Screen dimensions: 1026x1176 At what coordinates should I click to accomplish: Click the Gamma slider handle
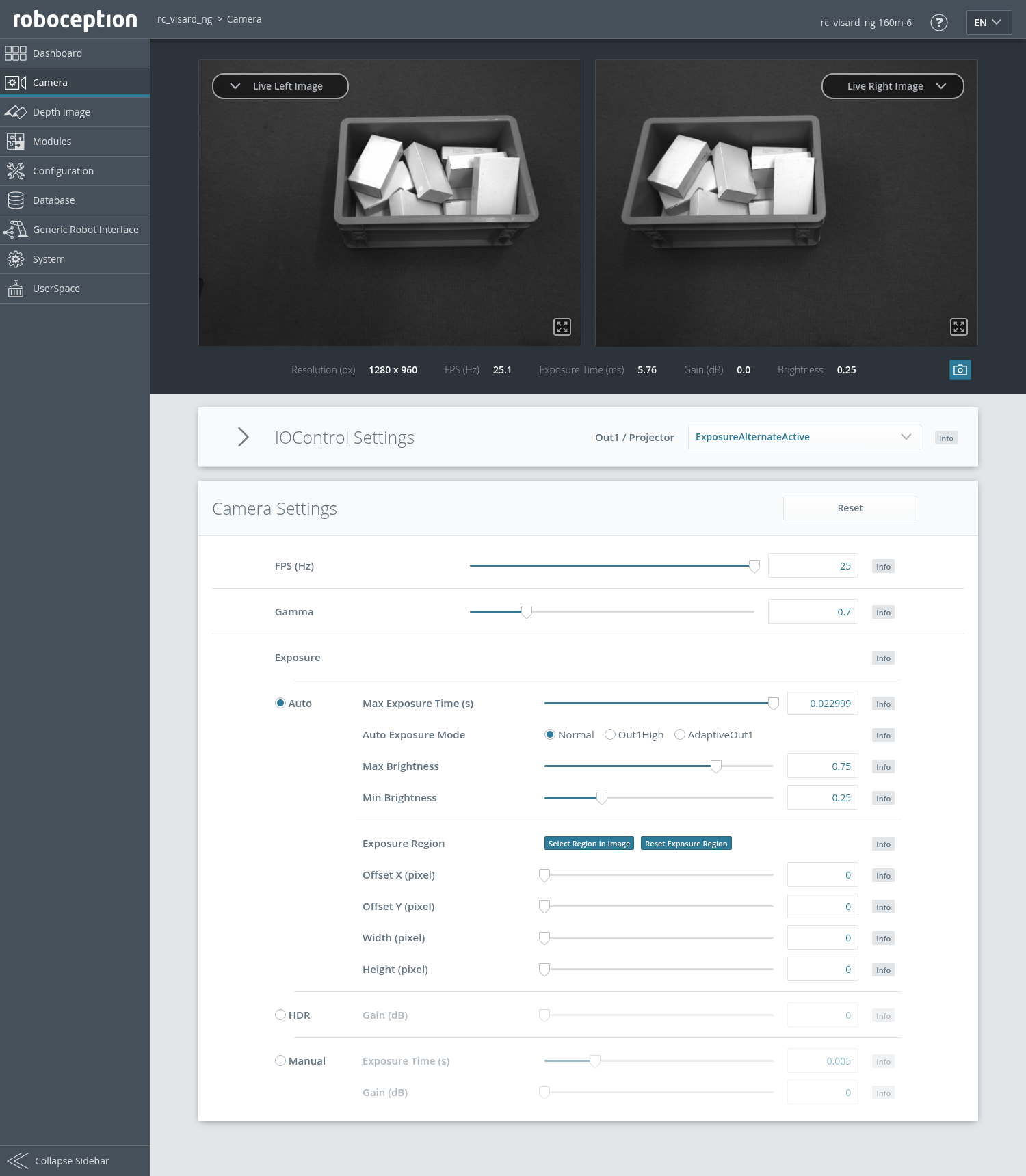click(527, 612)
